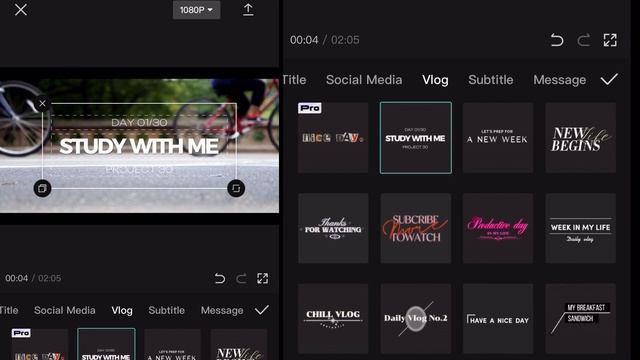Choose Have A Nice Day template
640x360 pixels.
pyautogui.click(x=498, y=318)
